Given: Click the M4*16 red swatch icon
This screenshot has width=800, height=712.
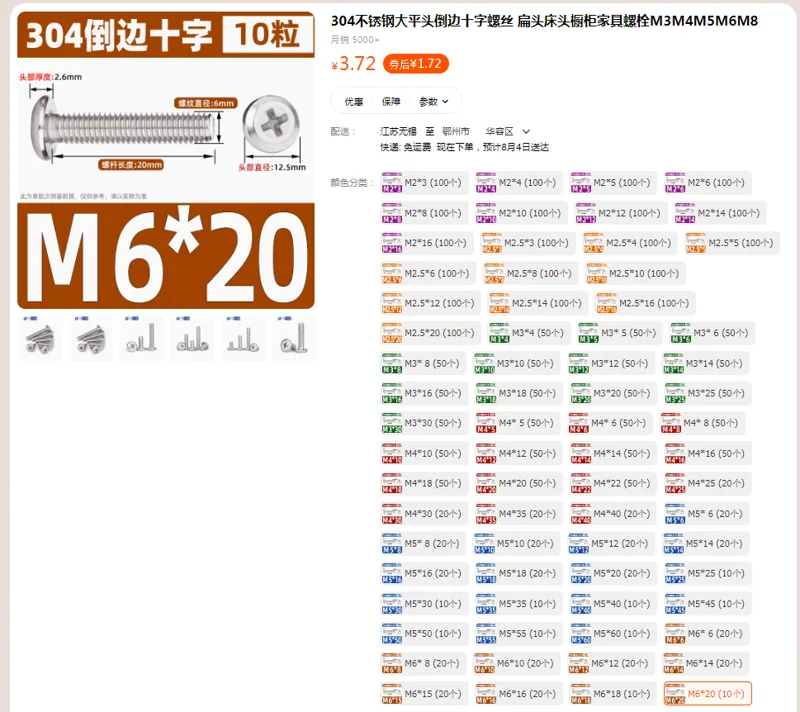Looking at the screenshot, I should (675, 453).
